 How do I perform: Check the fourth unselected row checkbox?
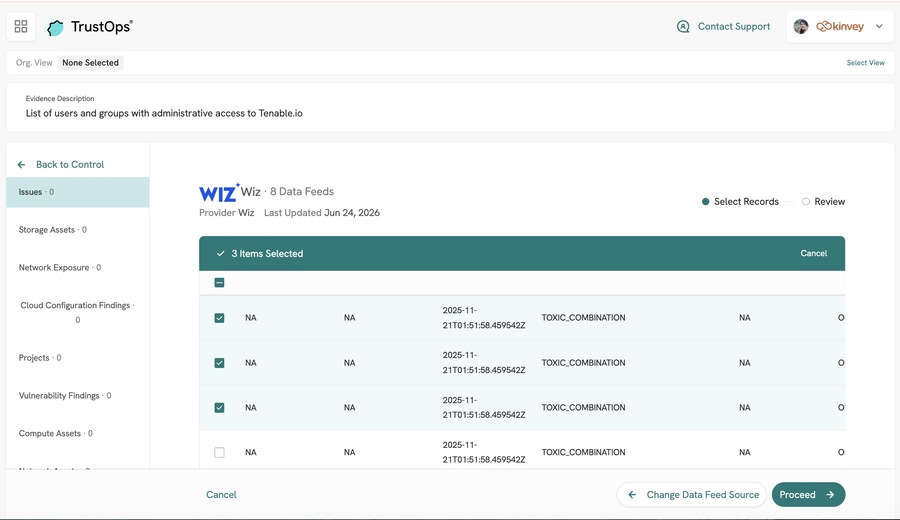tap(219, 452)
